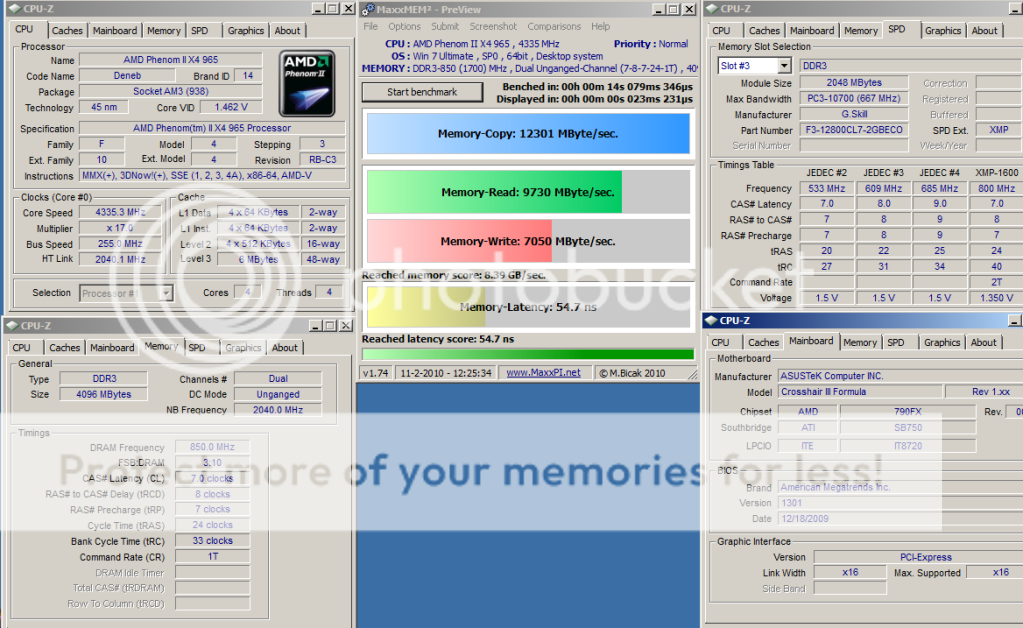Click the Start benchmark button
The width and height of the screenshot is (1023, 628).
[422, 92]
